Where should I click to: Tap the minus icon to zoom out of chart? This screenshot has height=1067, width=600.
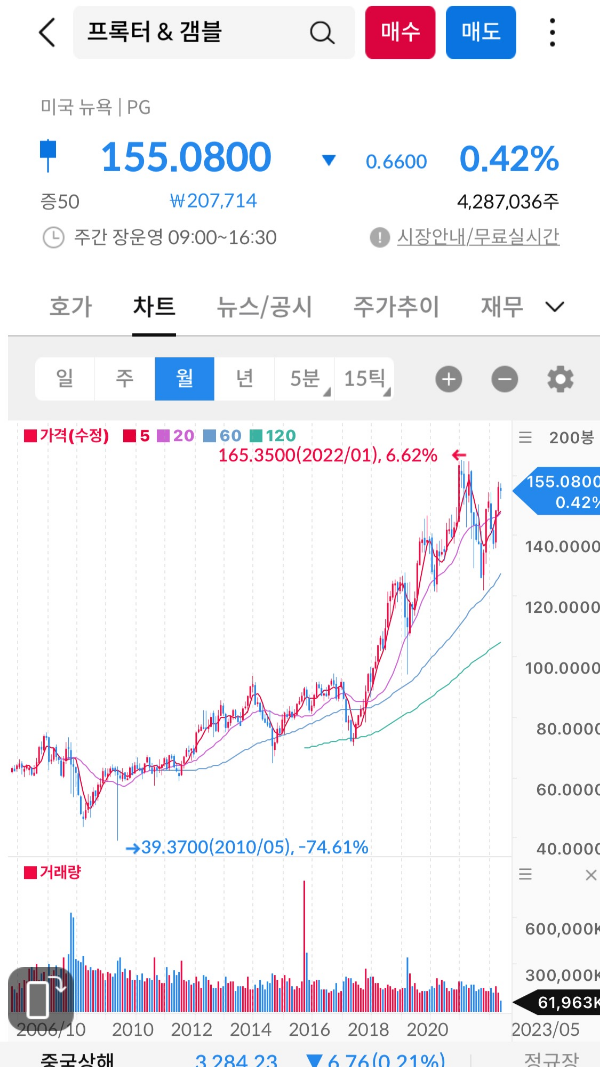pyautogui.click(x=504, y=379)
